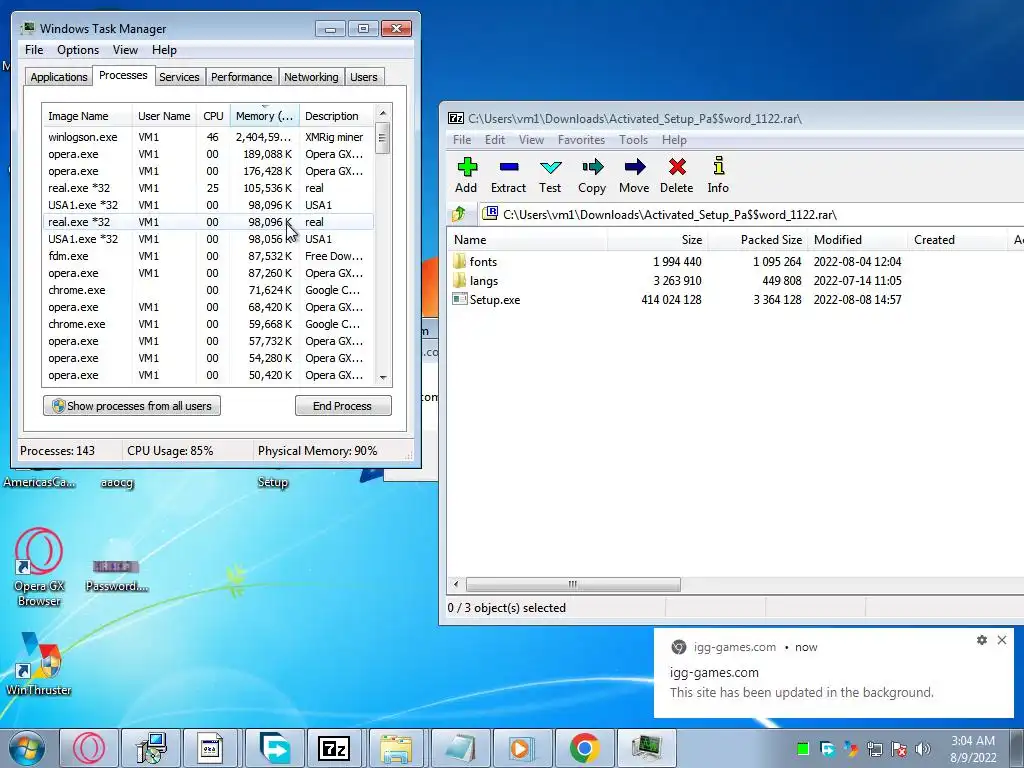The height and width of the screenshot is (768, 1024).
Task: Switch to the Users tab
Action: tap(364, 77)
